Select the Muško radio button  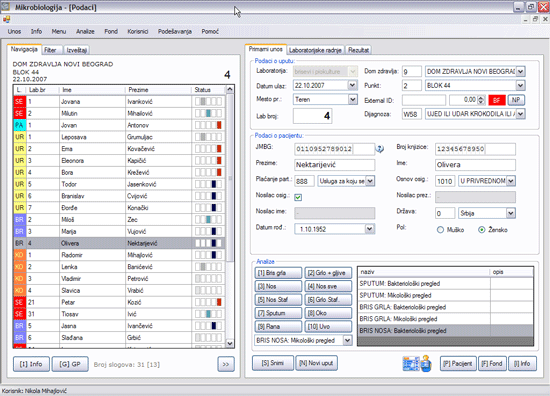tap(440, 230)
